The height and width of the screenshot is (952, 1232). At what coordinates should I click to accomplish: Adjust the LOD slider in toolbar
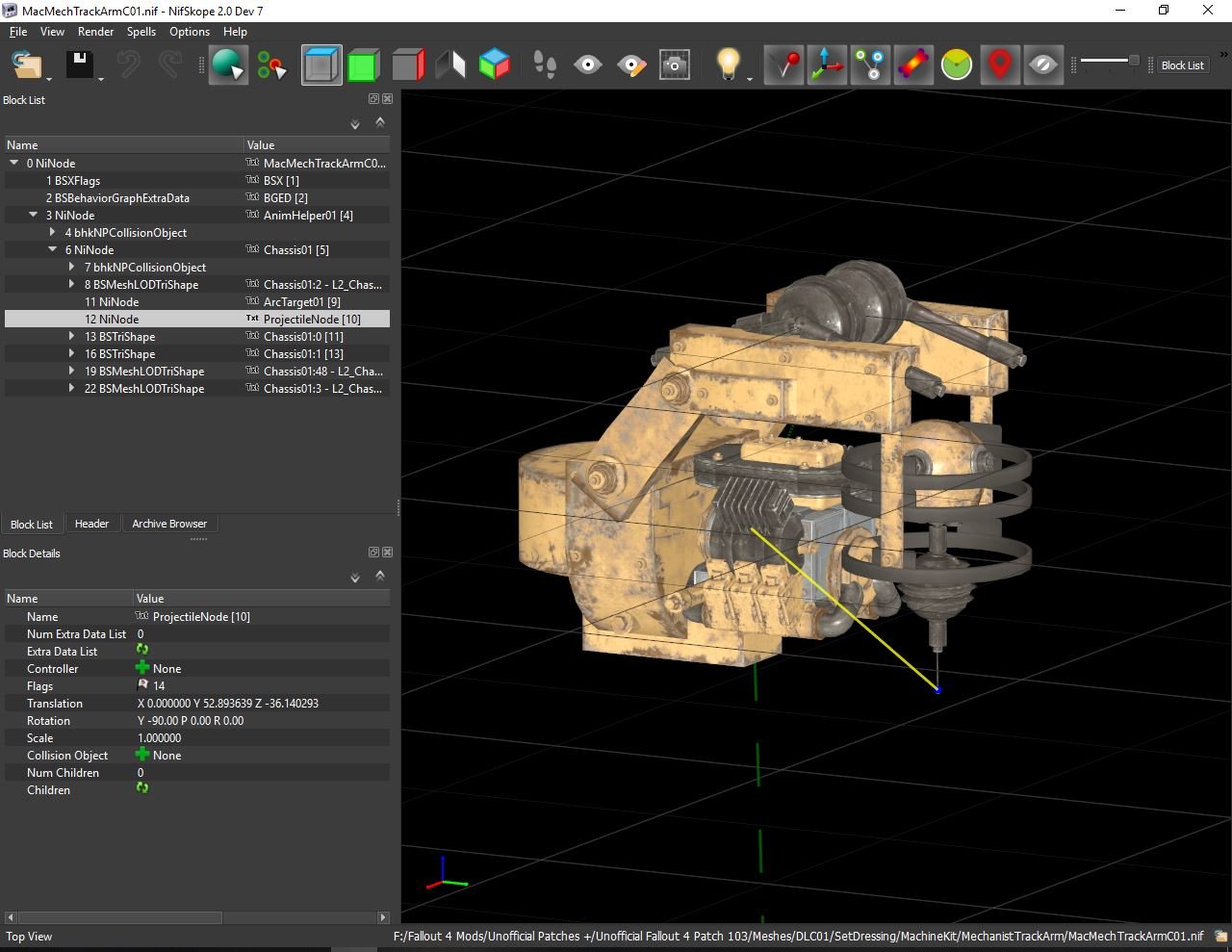pyautogui.click(x=1109, y=62)
